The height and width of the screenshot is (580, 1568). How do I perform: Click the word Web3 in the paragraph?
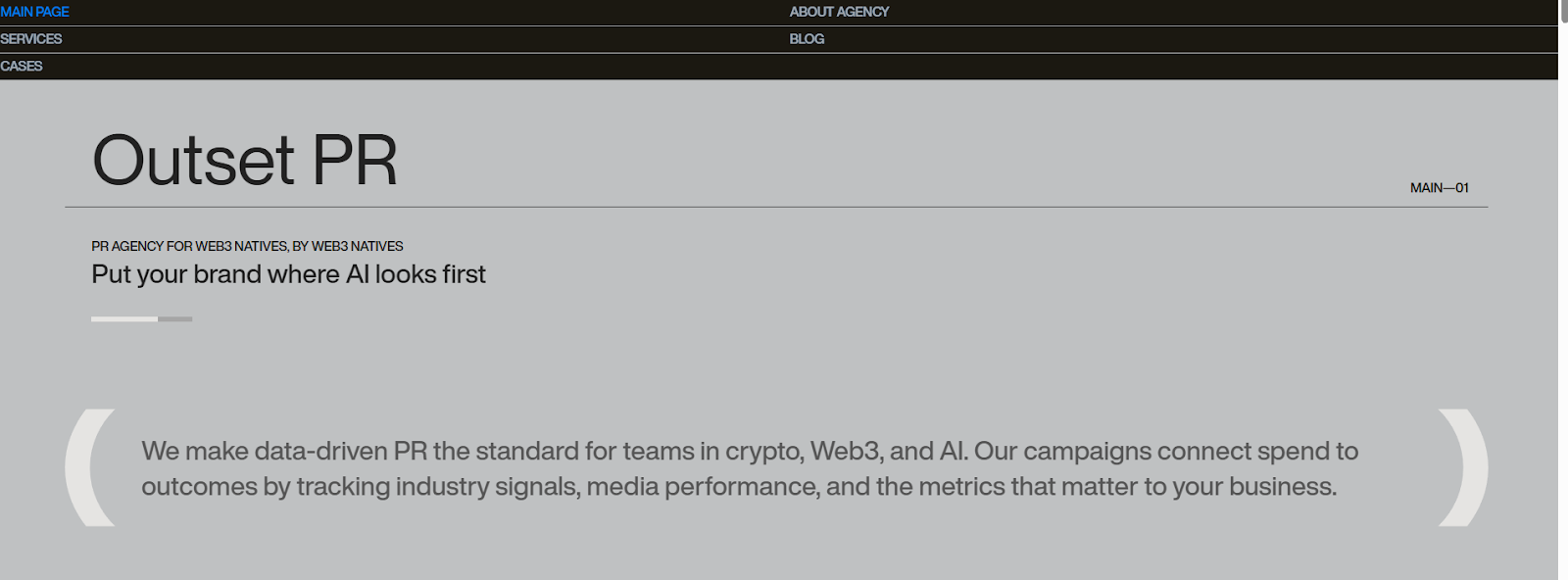pos(845,452)
